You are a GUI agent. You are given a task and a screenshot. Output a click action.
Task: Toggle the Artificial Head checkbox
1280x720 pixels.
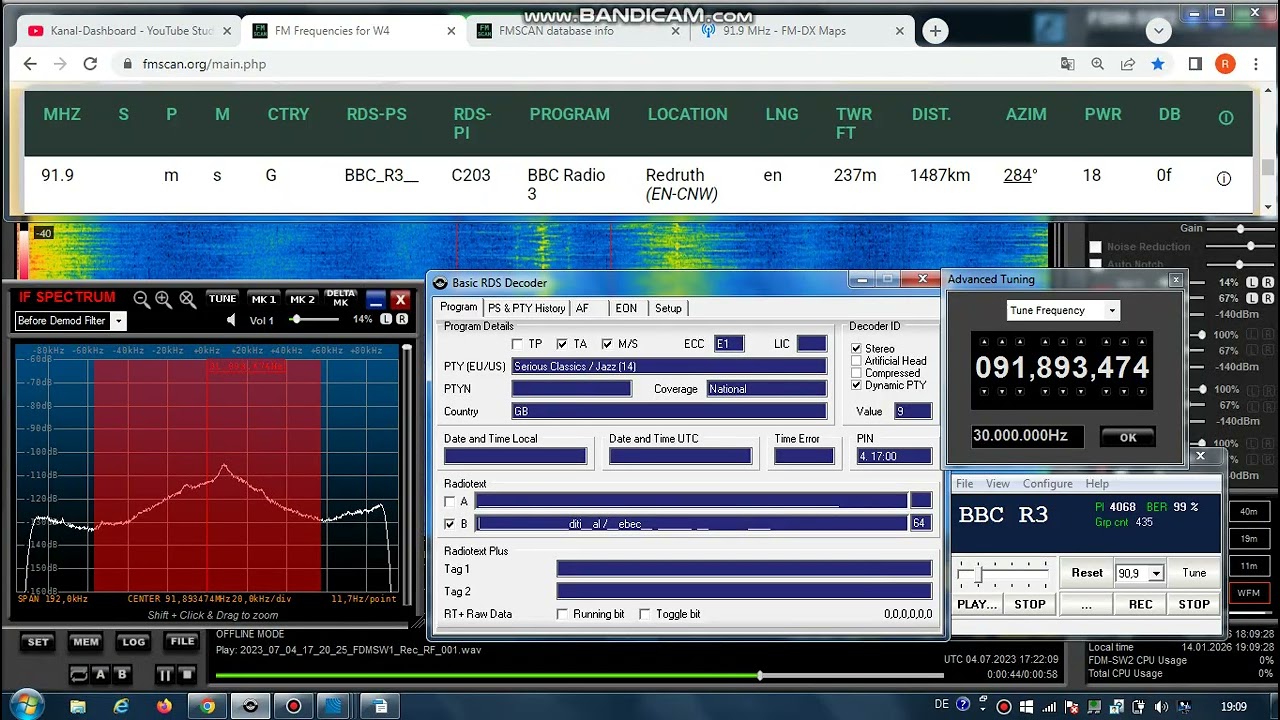click(x=856, y=361)
